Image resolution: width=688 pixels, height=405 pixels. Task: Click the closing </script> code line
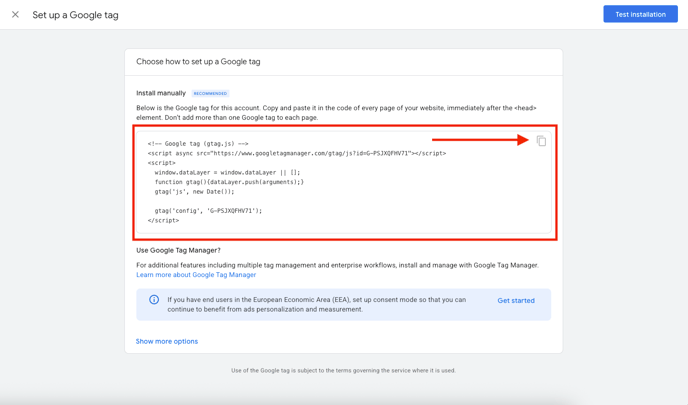coord(163,220)
